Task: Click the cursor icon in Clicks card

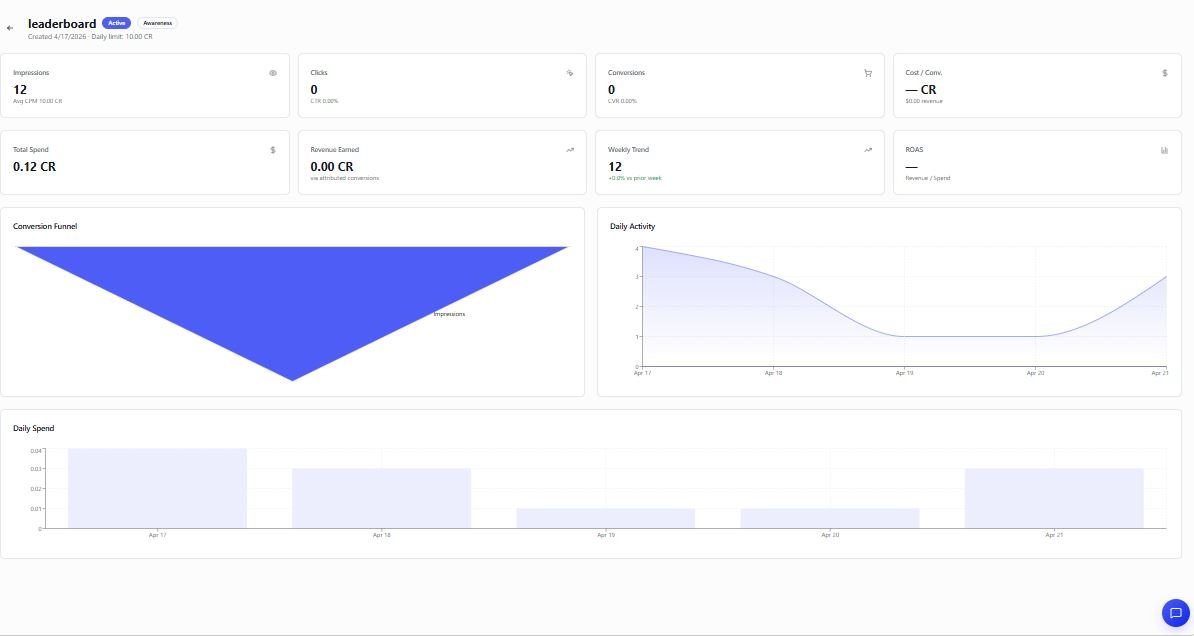Action: pyautogui.click(x=570, y=73)
